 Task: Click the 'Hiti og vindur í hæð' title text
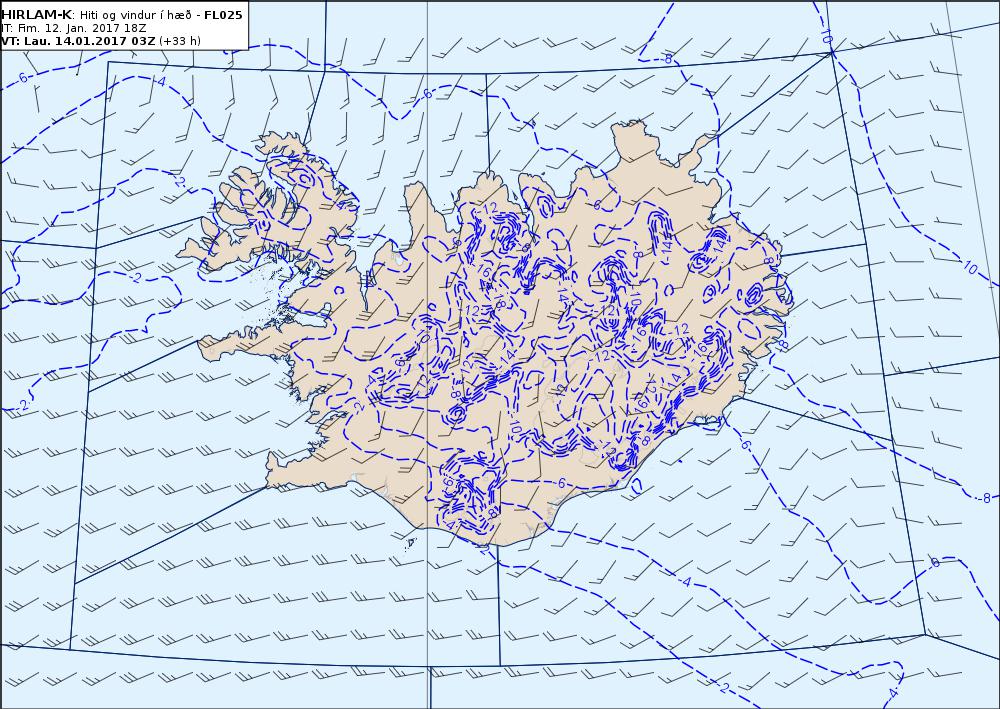[135, 16]
